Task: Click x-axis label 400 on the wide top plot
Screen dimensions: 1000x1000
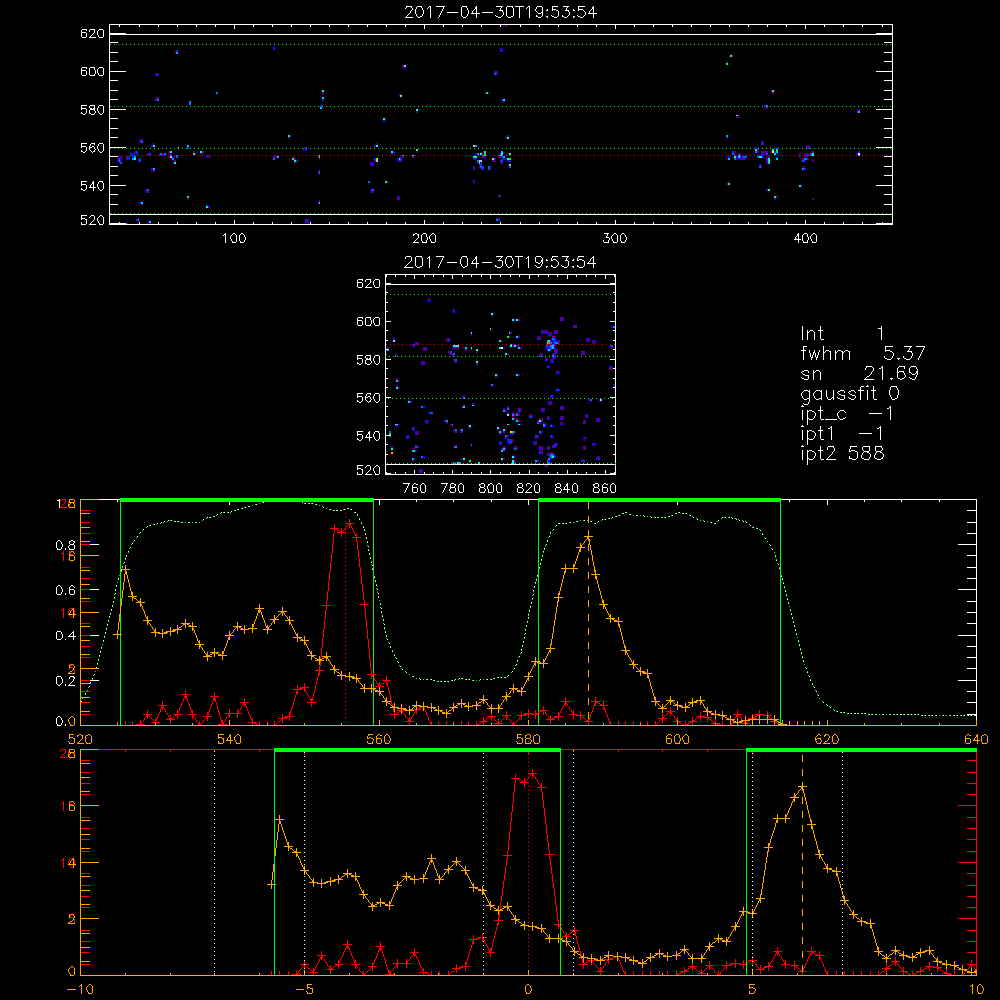Action: coord(805,239)
